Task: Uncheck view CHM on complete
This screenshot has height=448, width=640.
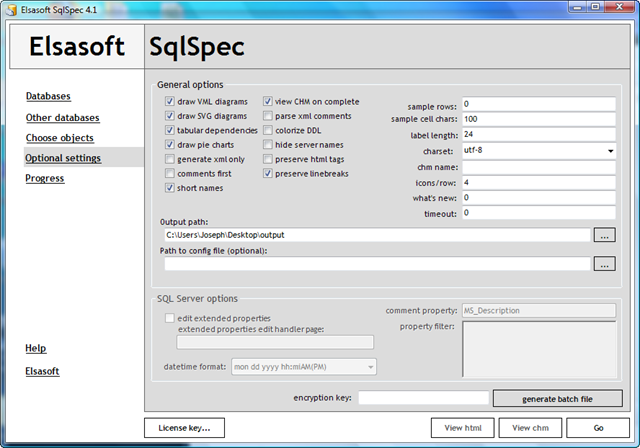Action: click(268, 101)
